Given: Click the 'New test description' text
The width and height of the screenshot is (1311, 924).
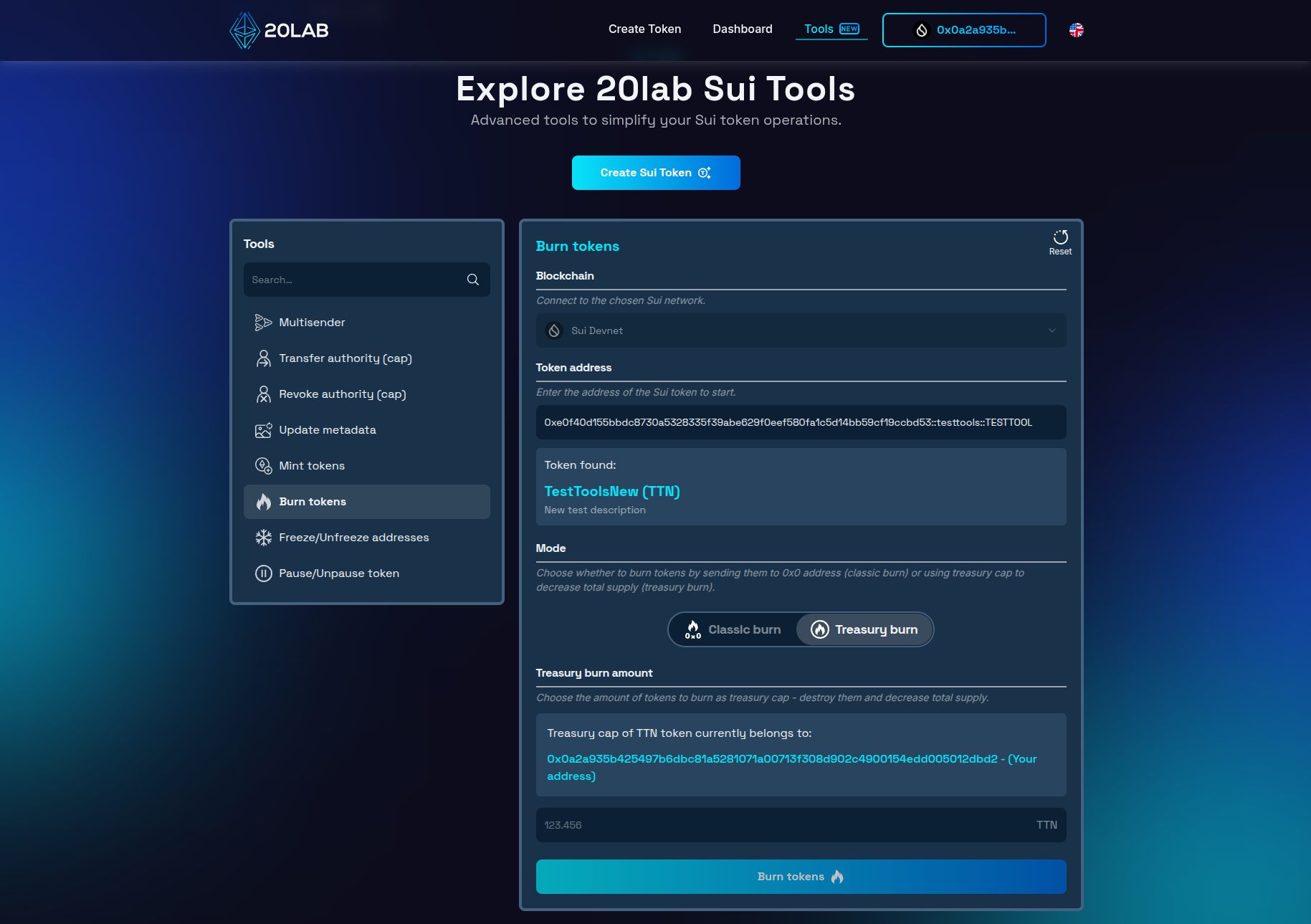Looking at the screenshot, I should point(594,510).
